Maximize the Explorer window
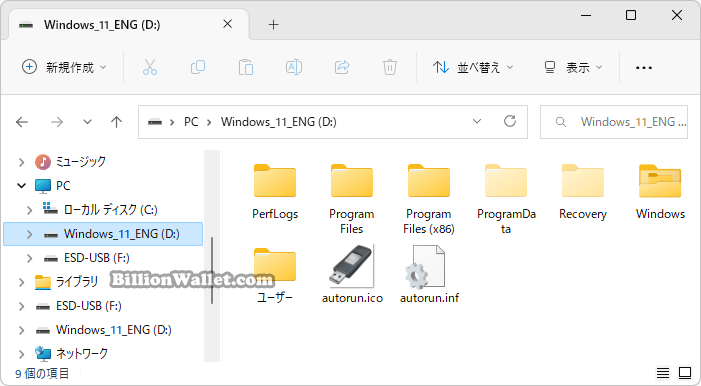The height and width of the screenshot is (386, 701). [631, 15]
